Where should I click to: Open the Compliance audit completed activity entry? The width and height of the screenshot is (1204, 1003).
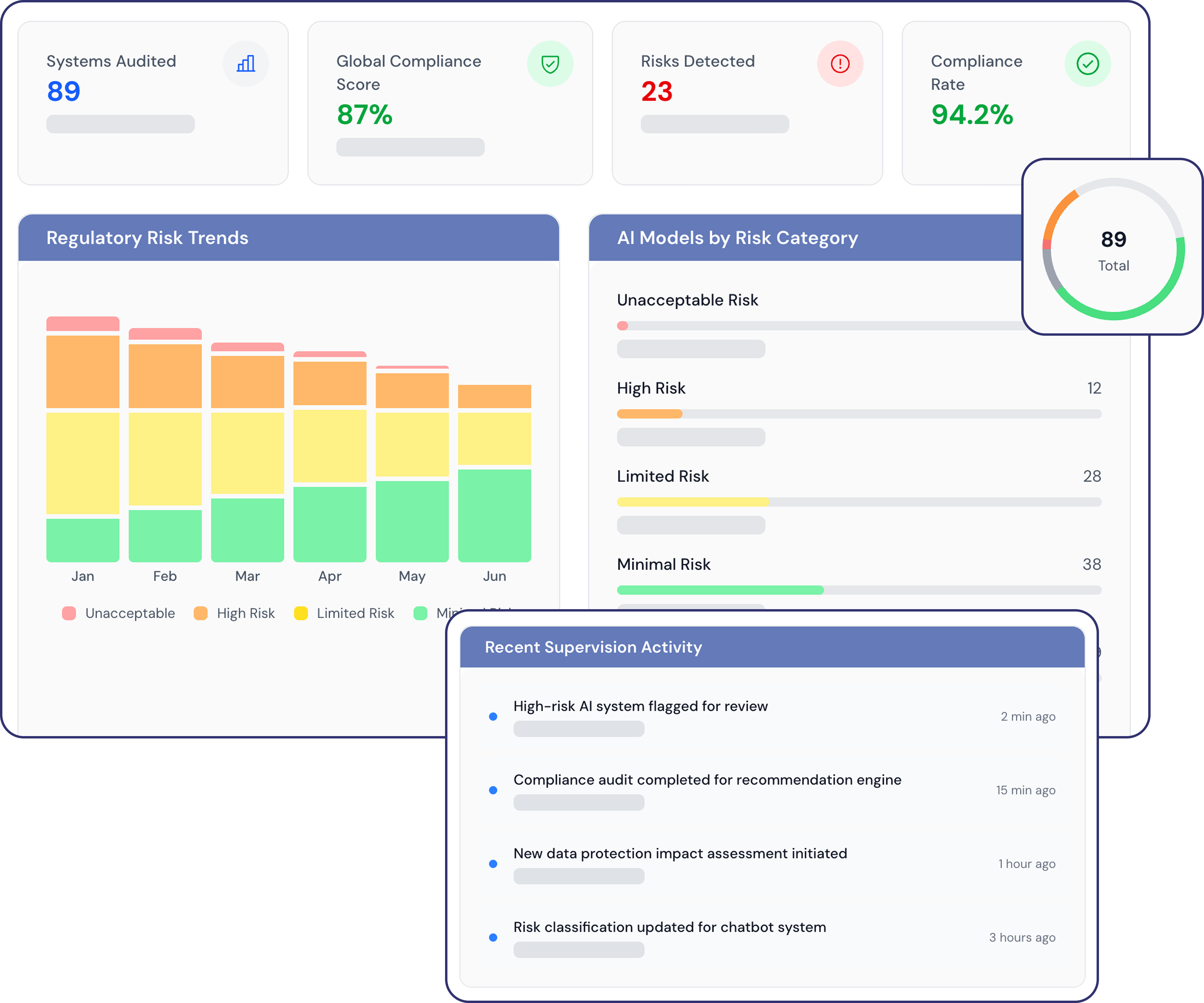(x=707, y=780)
